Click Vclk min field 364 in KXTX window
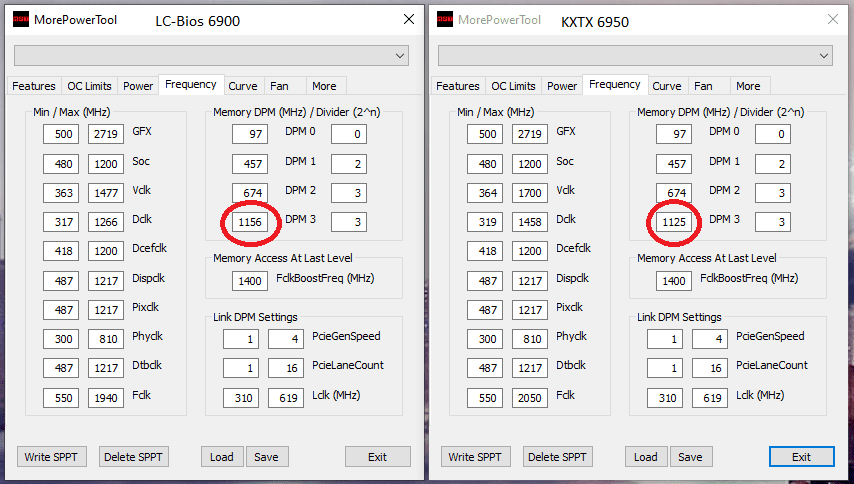 (485, 193)
